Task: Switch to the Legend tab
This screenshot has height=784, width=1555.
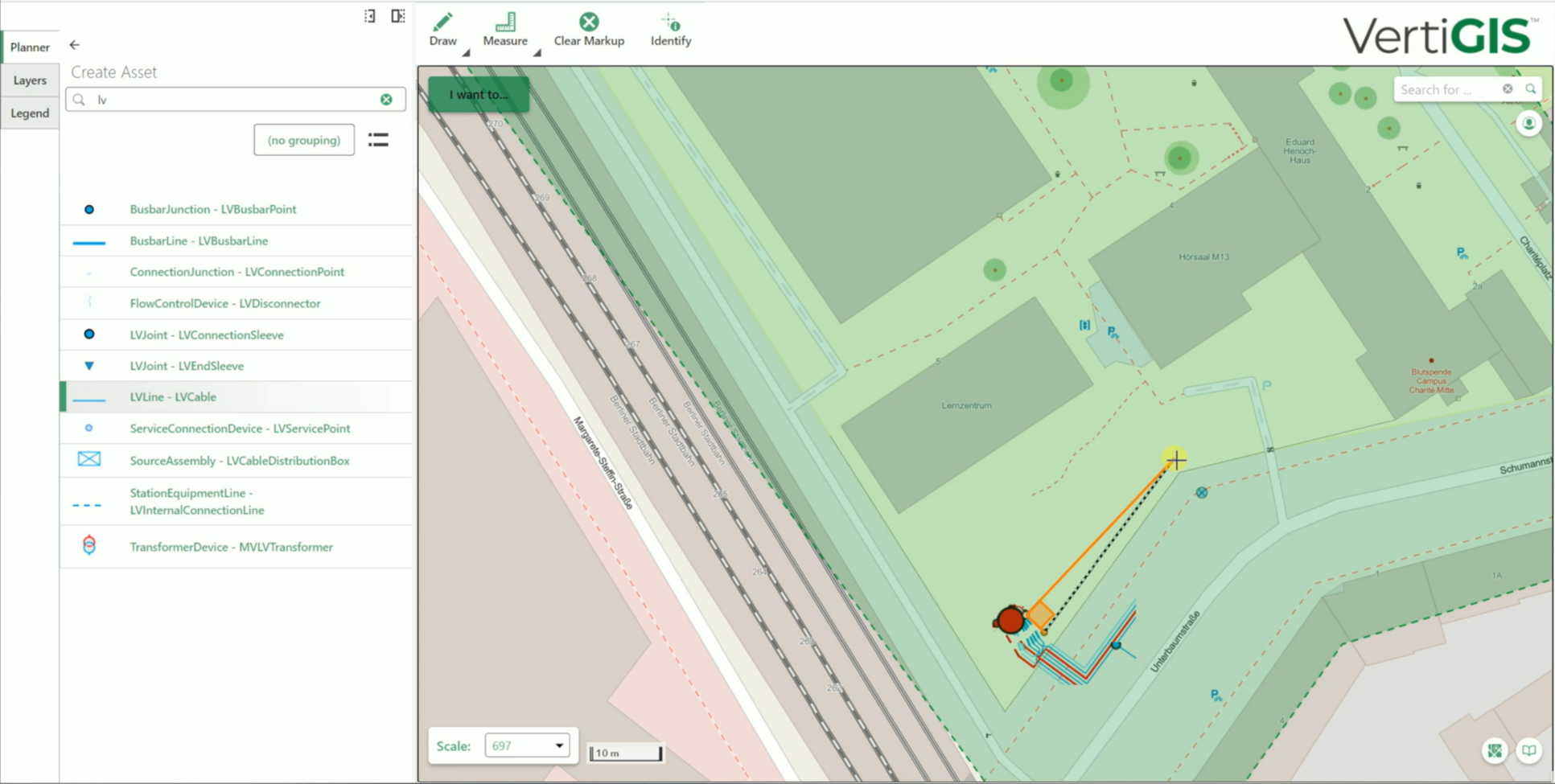Action: [x=29, y=113]
